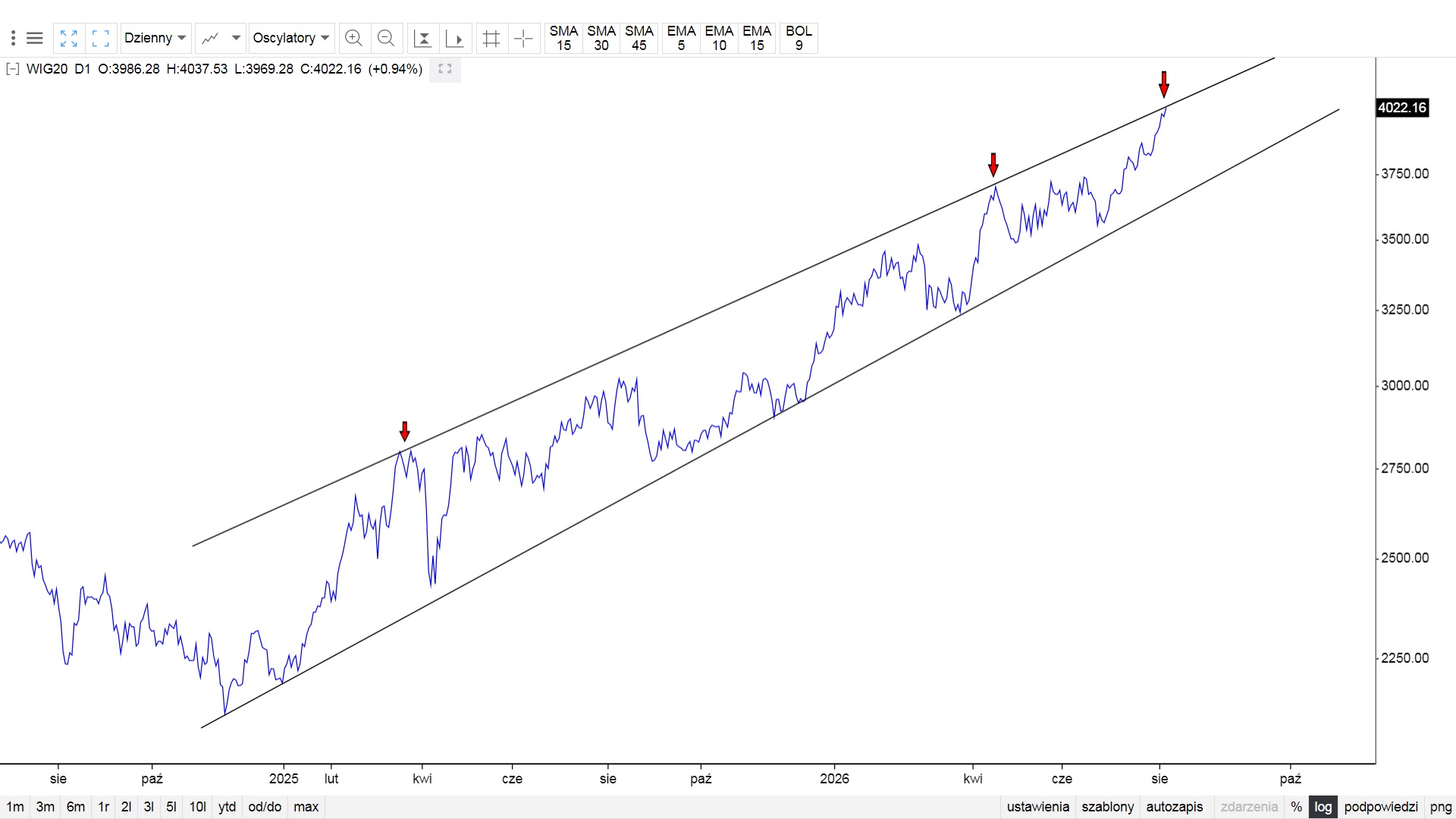1456x819 pixels.
Task: Toggle the EMA 15 indicator
Action: [x=757, y=38]
